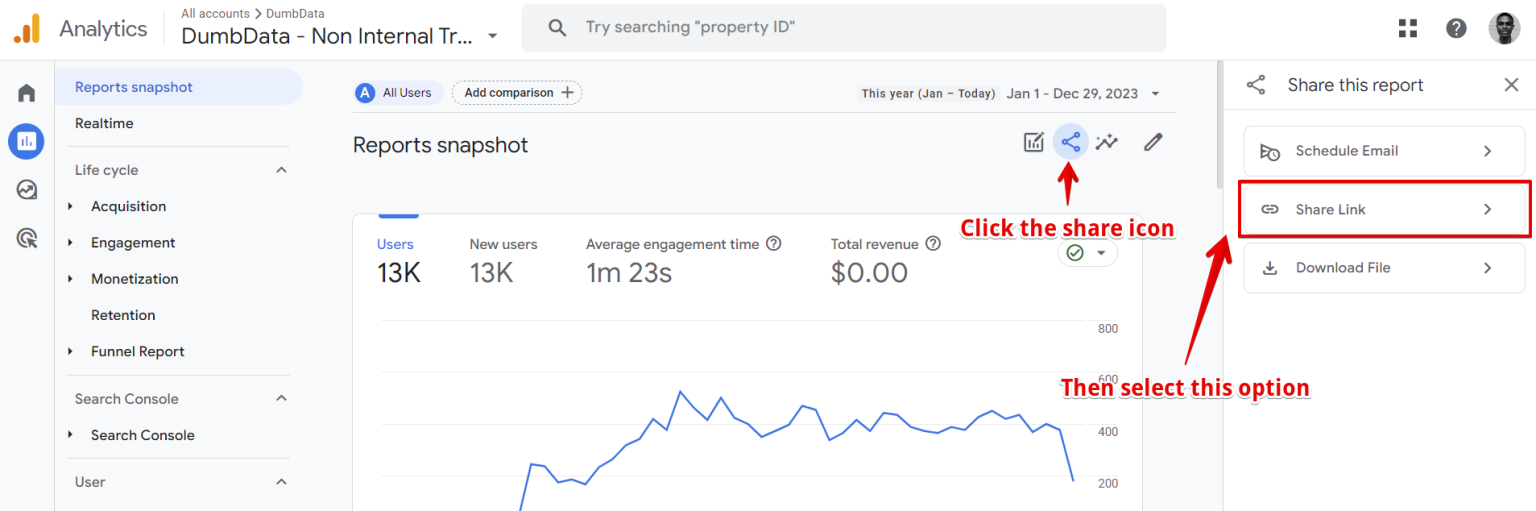Select the Total revenue metric tab

click(887, 260)
